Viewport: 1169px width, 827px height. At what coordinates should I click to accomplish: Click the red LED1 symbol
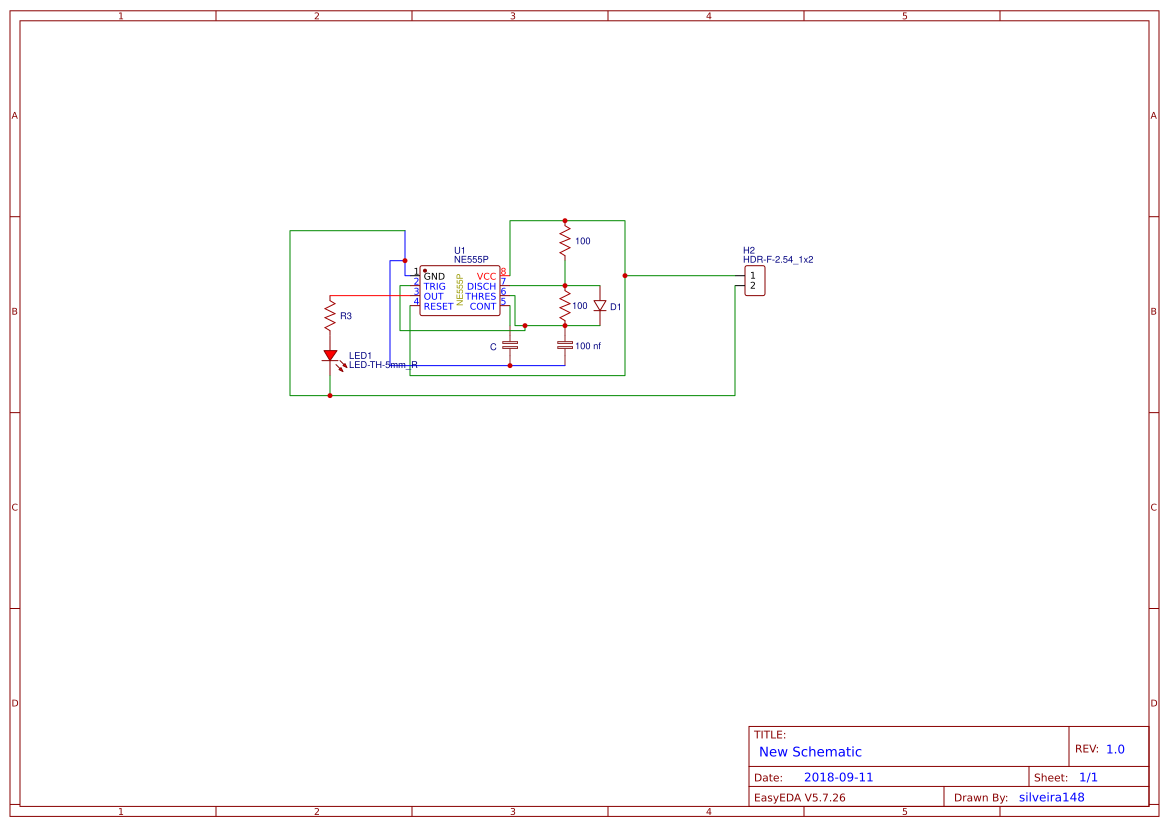coord(330,354)
